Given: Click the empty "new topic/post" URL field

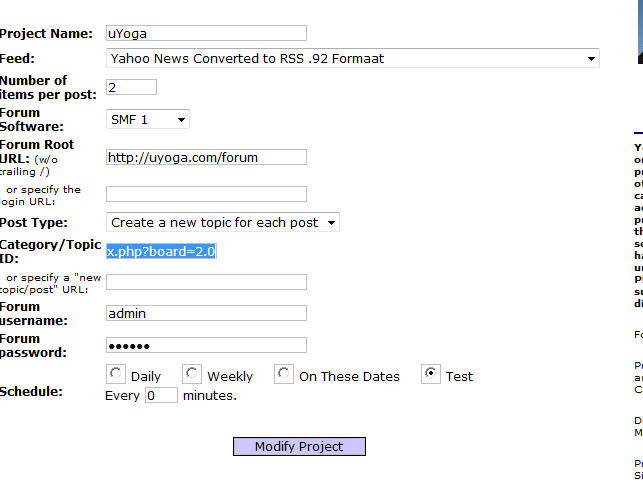Looking at the screenshot, I should click(206, 283).
